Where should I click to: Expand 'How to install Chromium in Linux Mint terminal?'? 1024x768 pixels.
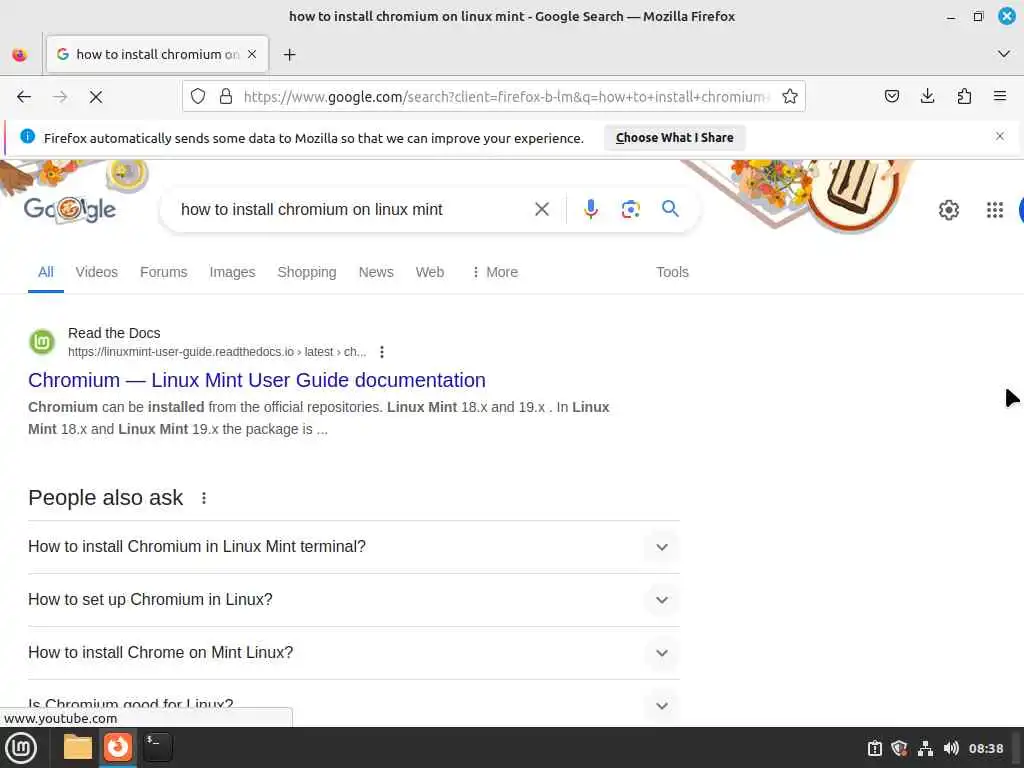click(354, 547)
